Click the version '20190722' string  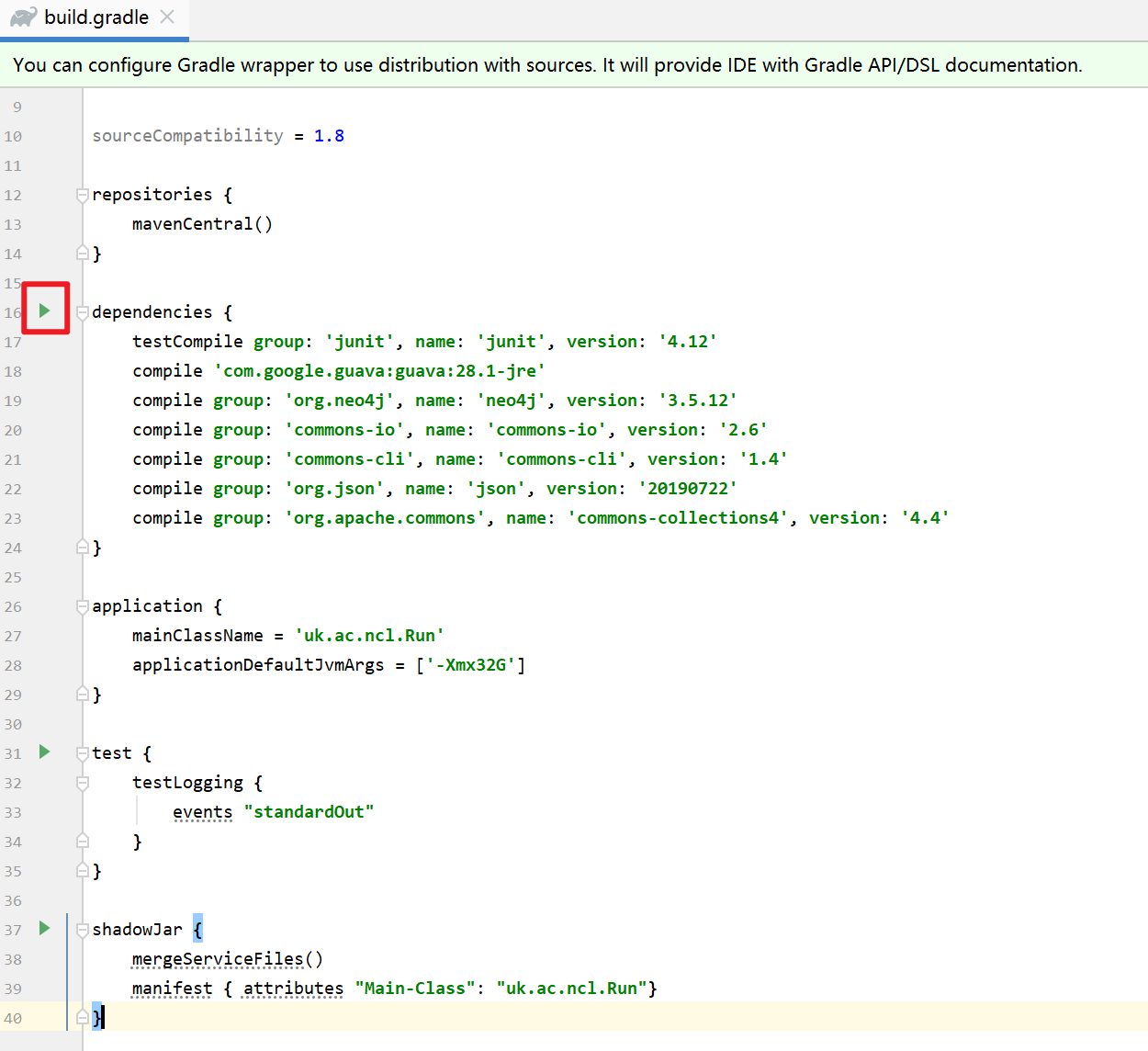687,489
